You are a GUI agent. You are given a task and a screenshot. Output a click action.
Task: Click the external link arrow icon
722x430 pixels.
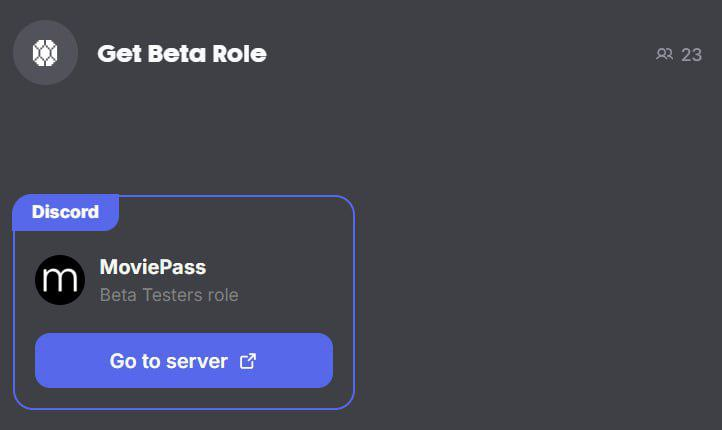tap(248, 361)
